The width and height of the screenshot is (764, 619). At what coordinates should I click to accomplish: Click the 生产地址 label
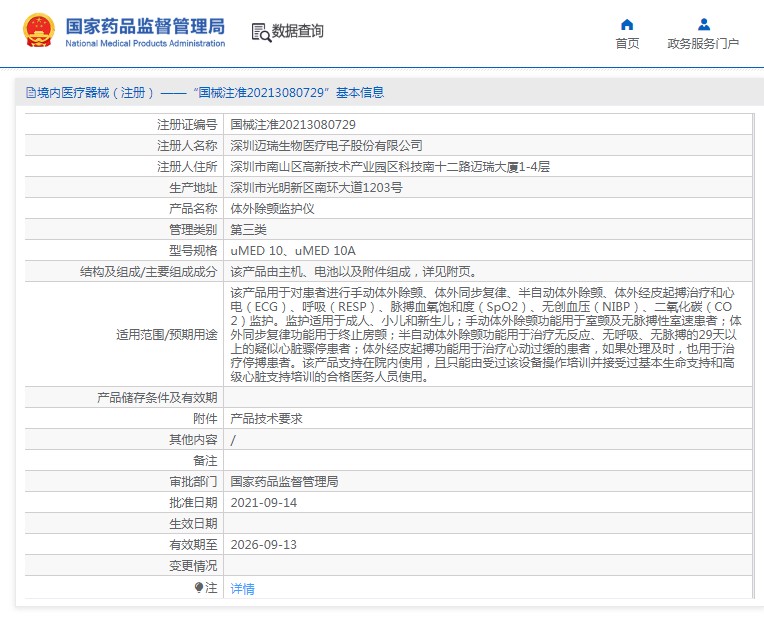point(193,188)
